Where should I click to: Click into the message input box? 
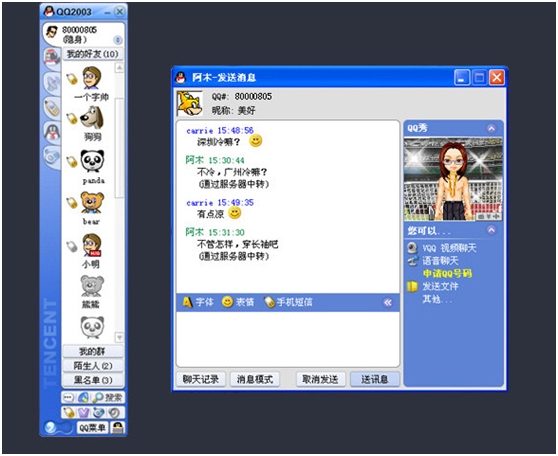(288, 339)
